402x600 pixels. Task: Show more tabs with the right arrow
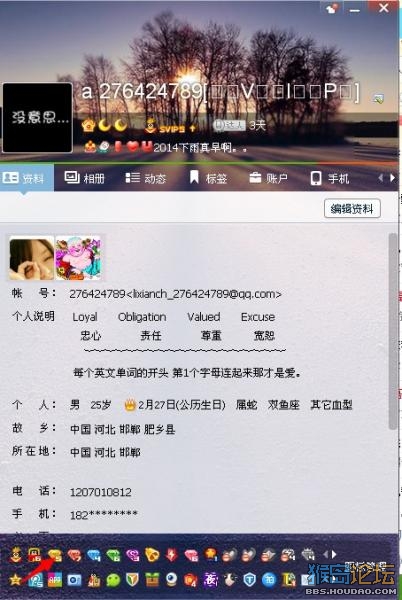[392, 178]
